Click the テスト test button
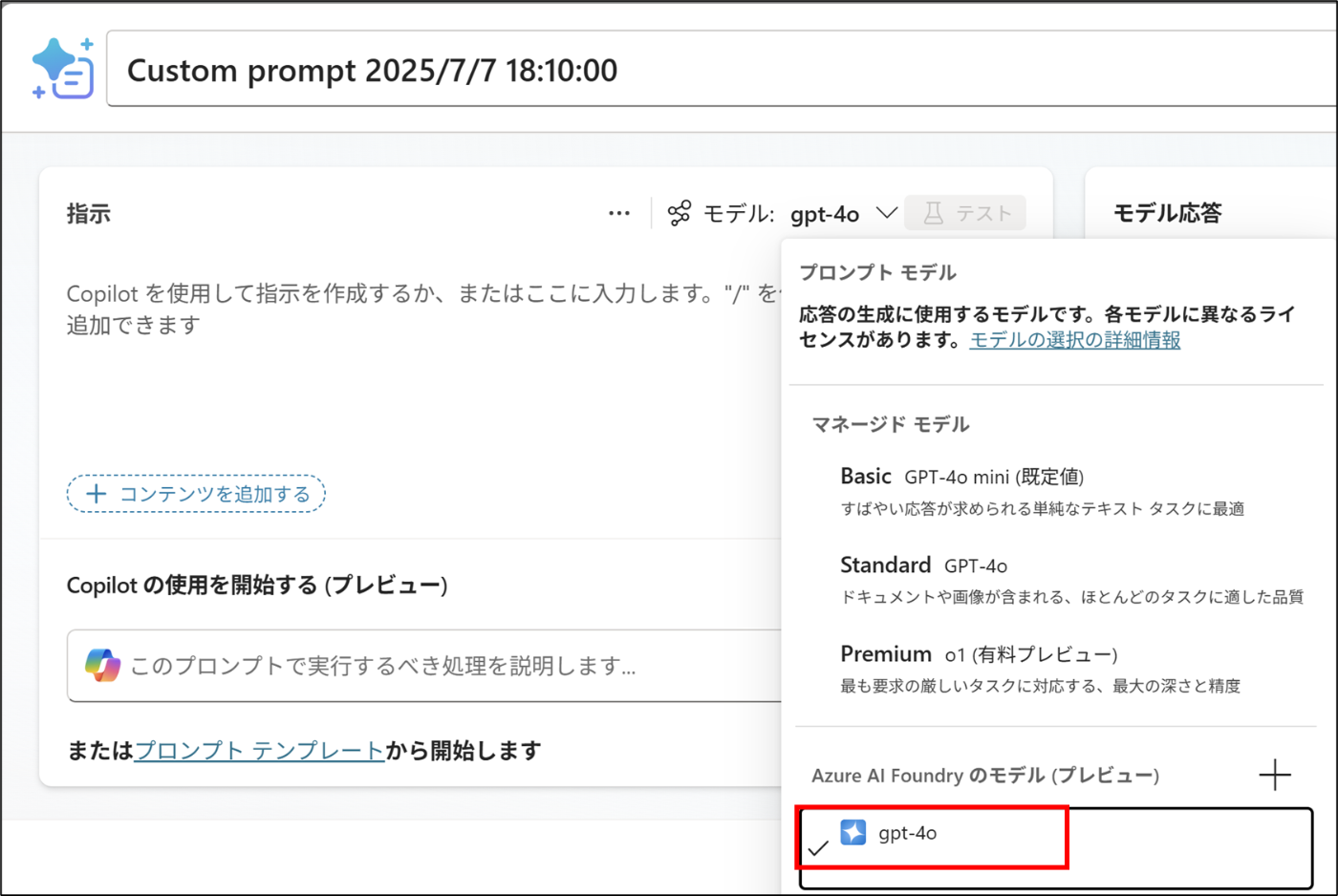The image size is (1338, 896). tap(965, 213)
